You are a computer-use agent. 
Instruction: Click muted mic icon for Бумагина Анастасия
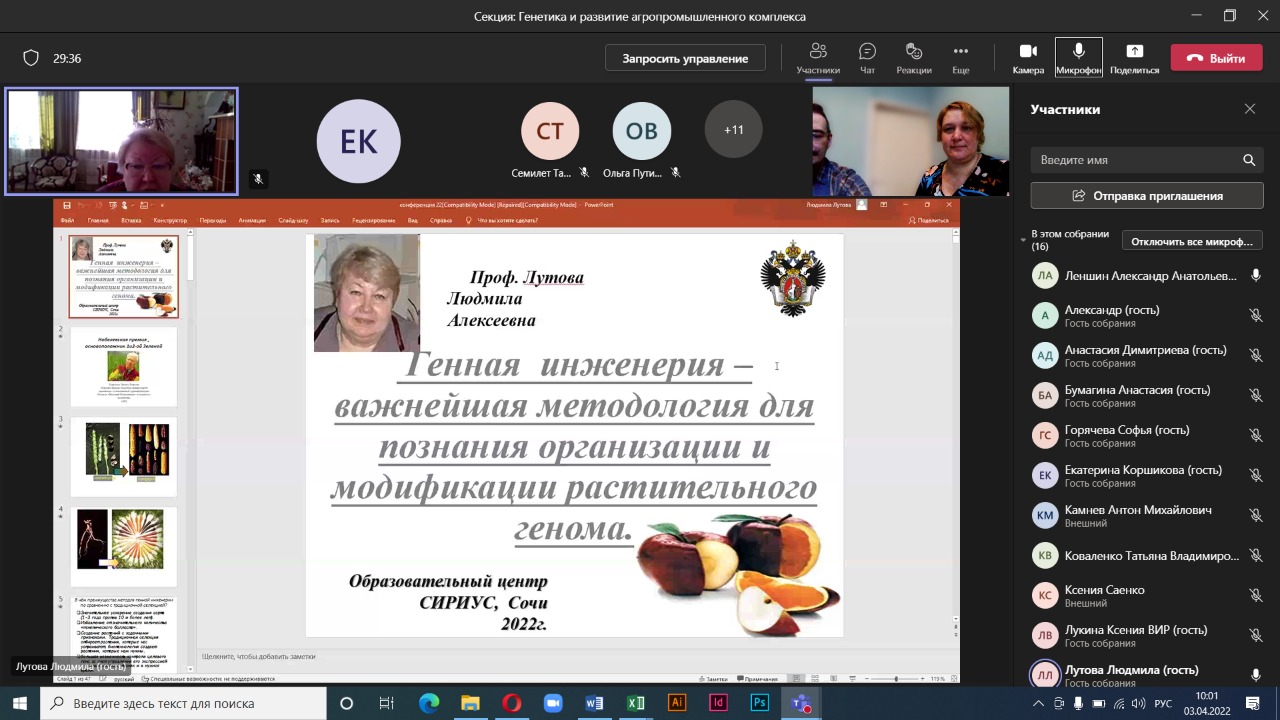click(1255, 395)
